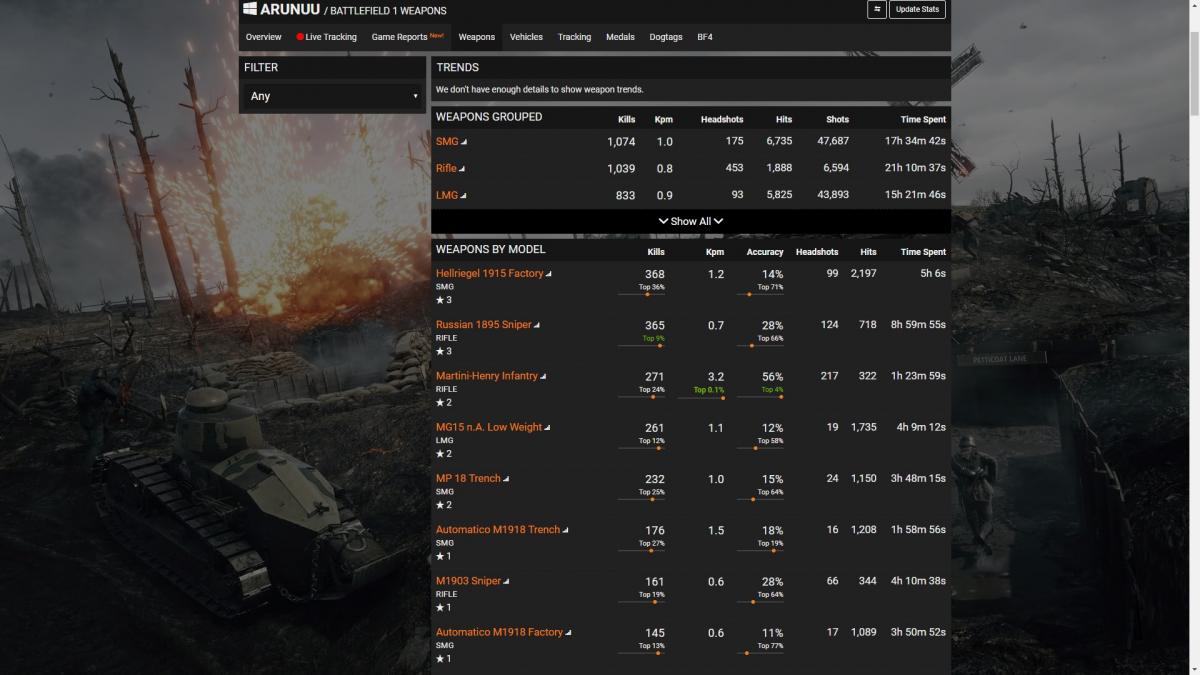Expand triangle beside MG15 n.A. Low Weight

pyautogui.click(x=548, y=428)
